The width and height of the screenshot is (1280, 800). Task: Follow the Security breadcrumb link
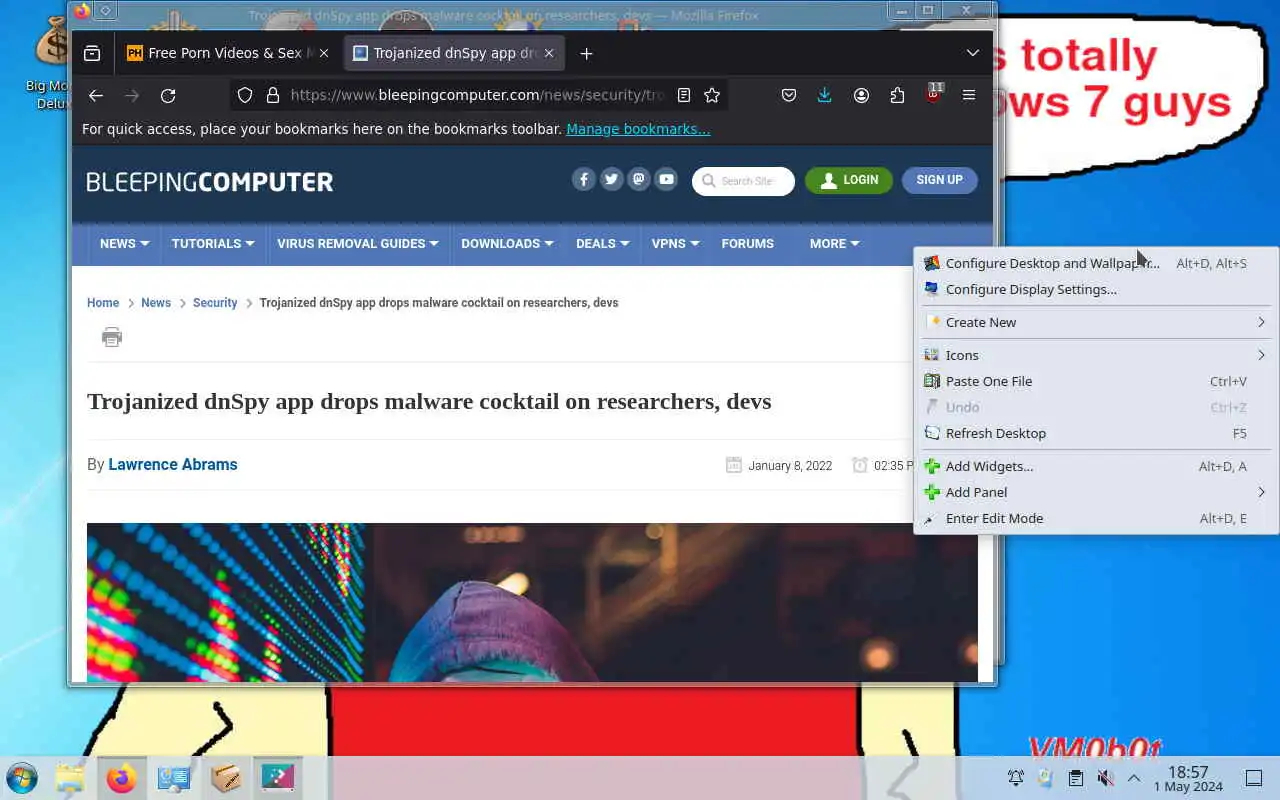click(215, 303)
